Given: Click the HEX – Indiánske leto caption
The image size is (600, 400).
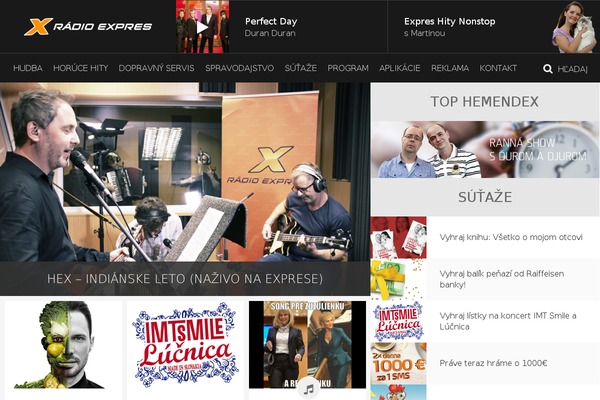Looking at the screenshot, I should [185, 279].
